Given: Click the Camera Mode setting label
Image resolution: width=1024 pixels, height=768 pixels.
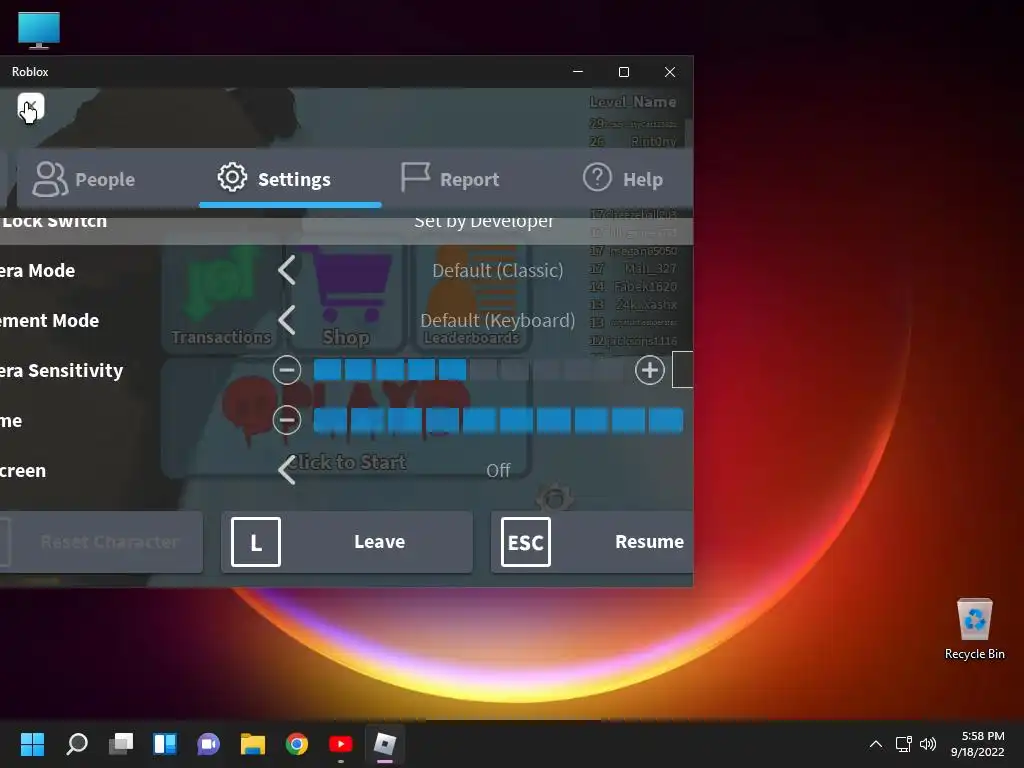Looking at the screenshot, I should click(37, 270).
